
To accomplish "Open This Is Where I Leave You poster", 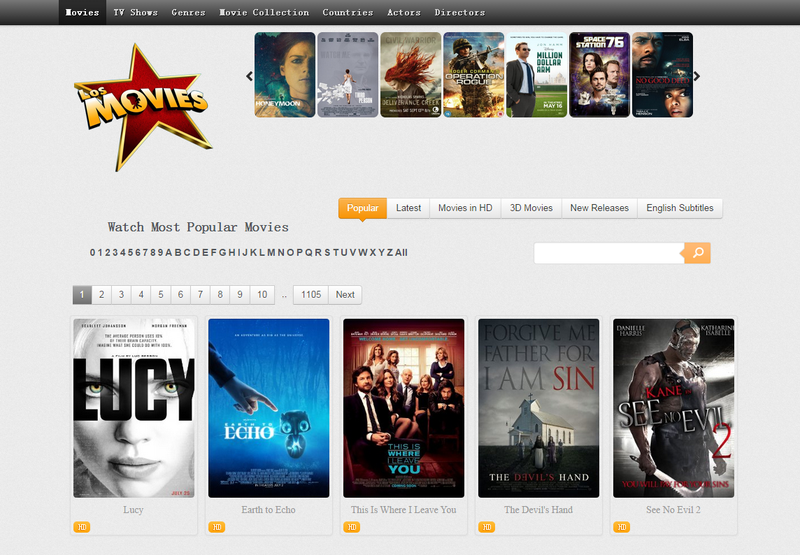I will click(404, 408).
